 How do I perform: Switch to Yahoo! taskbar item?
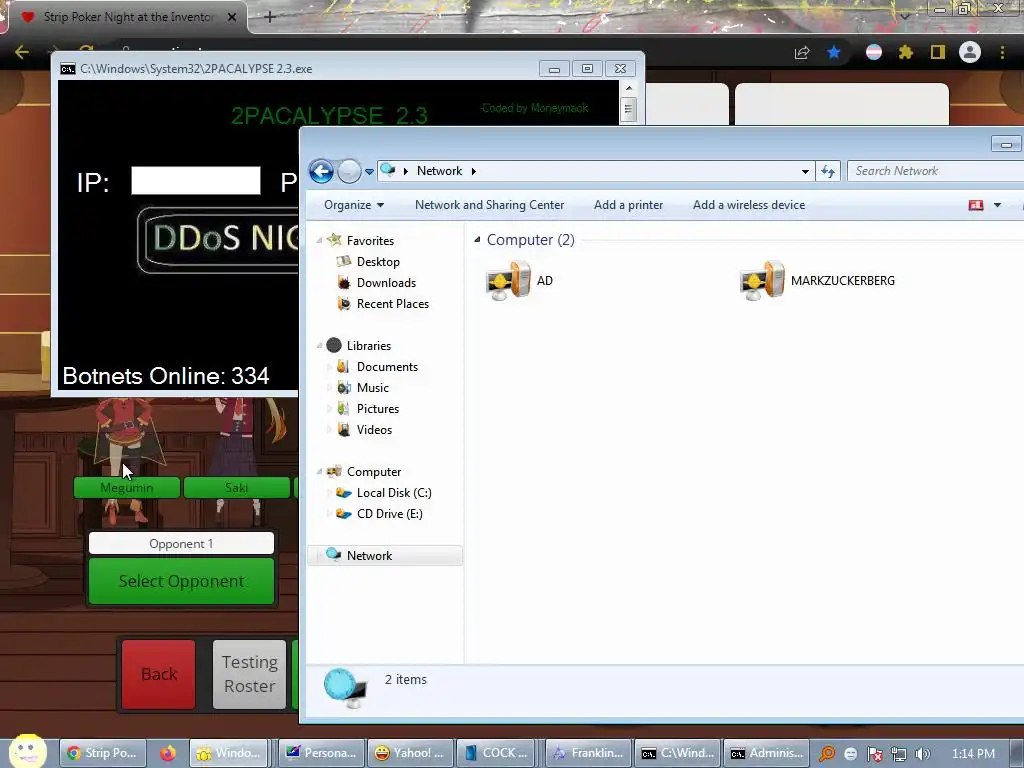(x=409, y=753)
